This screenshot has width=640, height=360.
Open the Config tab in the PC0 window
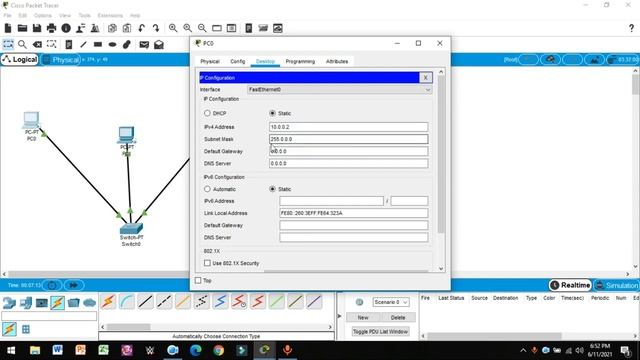tap(238, 61)
